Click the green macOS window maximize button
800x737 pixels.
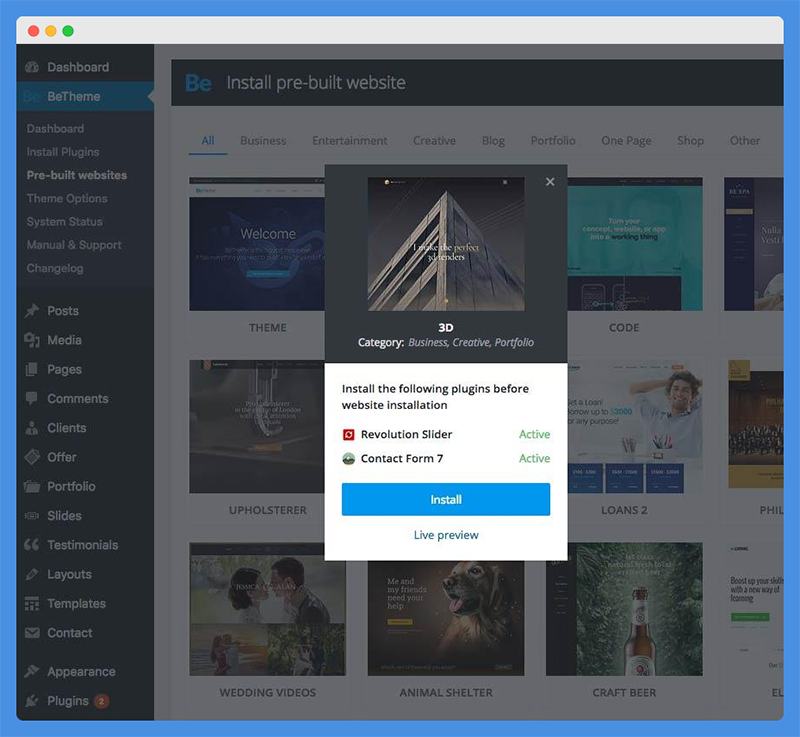click(x=68, y=31)
